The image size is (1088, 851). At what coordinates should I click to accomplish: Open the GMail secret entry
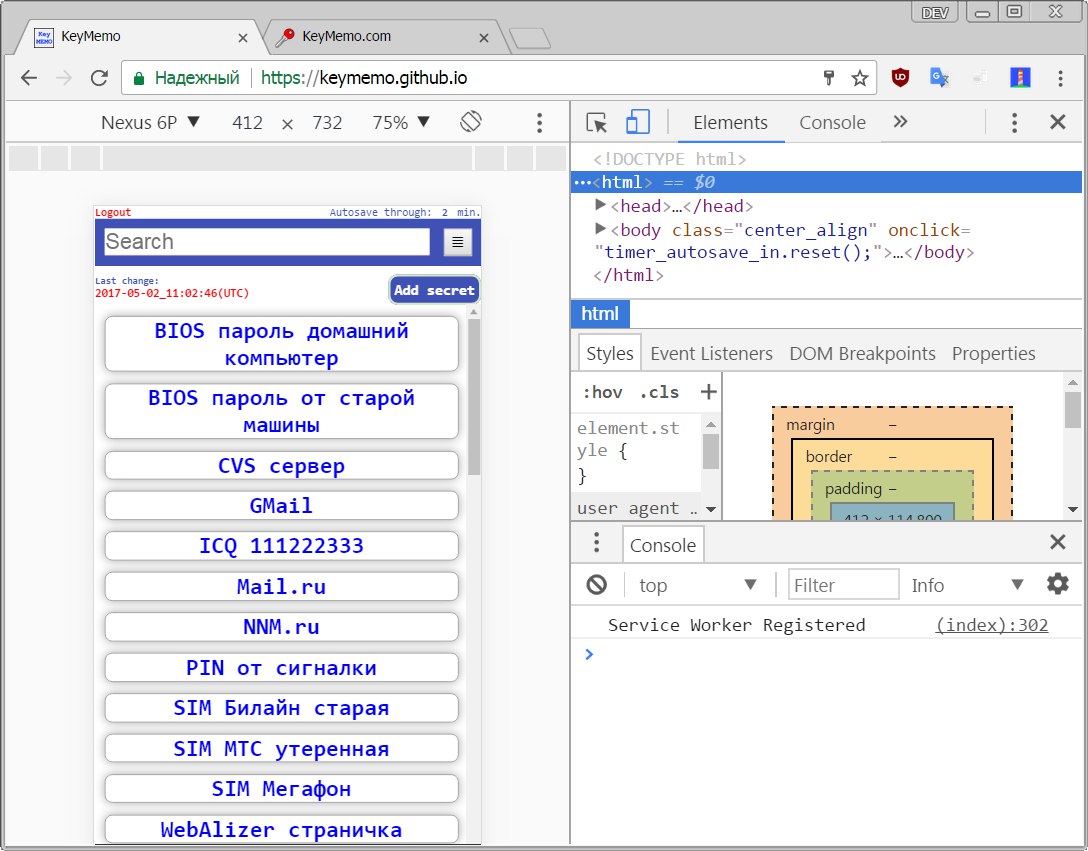(x=281, y=505)
